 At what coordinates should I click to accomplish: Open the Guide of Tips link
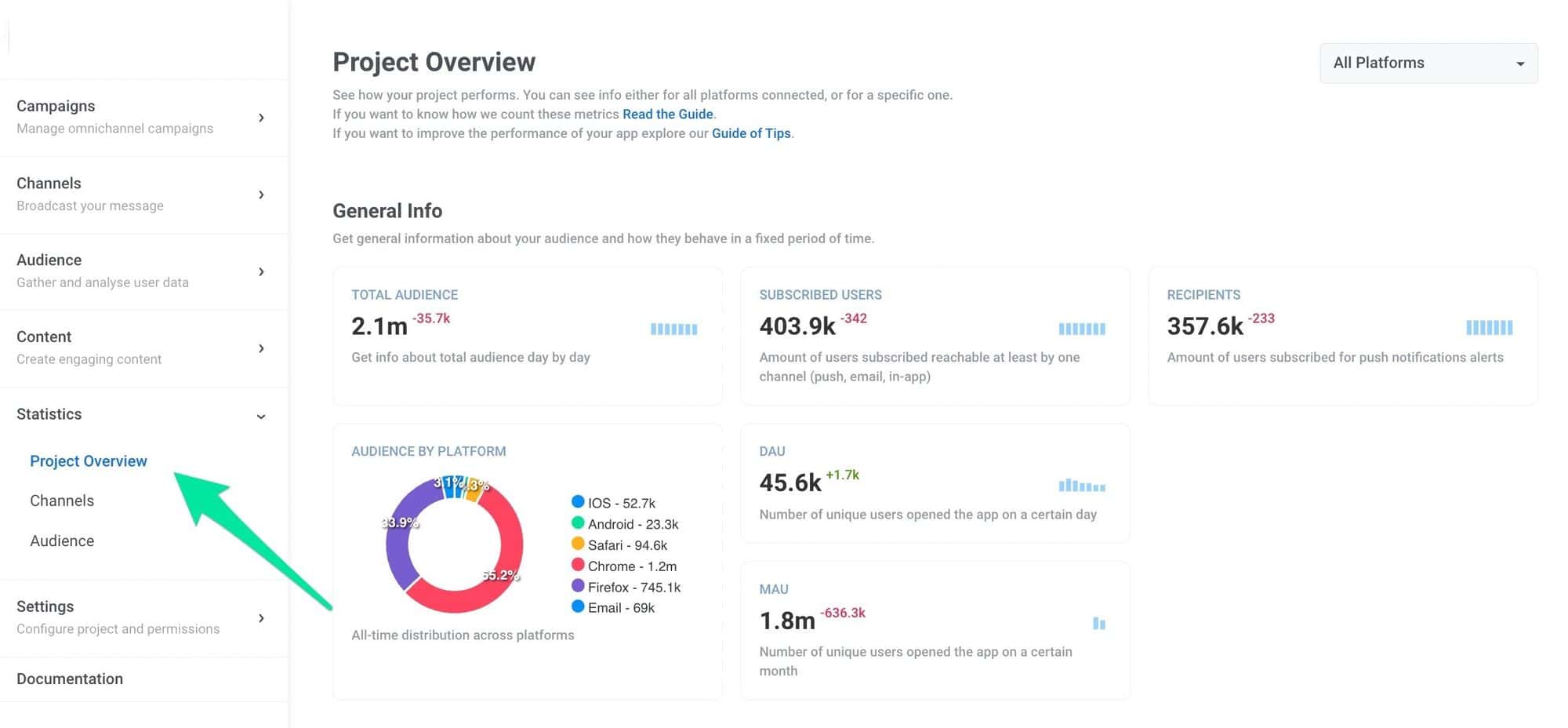pos(750,133)
